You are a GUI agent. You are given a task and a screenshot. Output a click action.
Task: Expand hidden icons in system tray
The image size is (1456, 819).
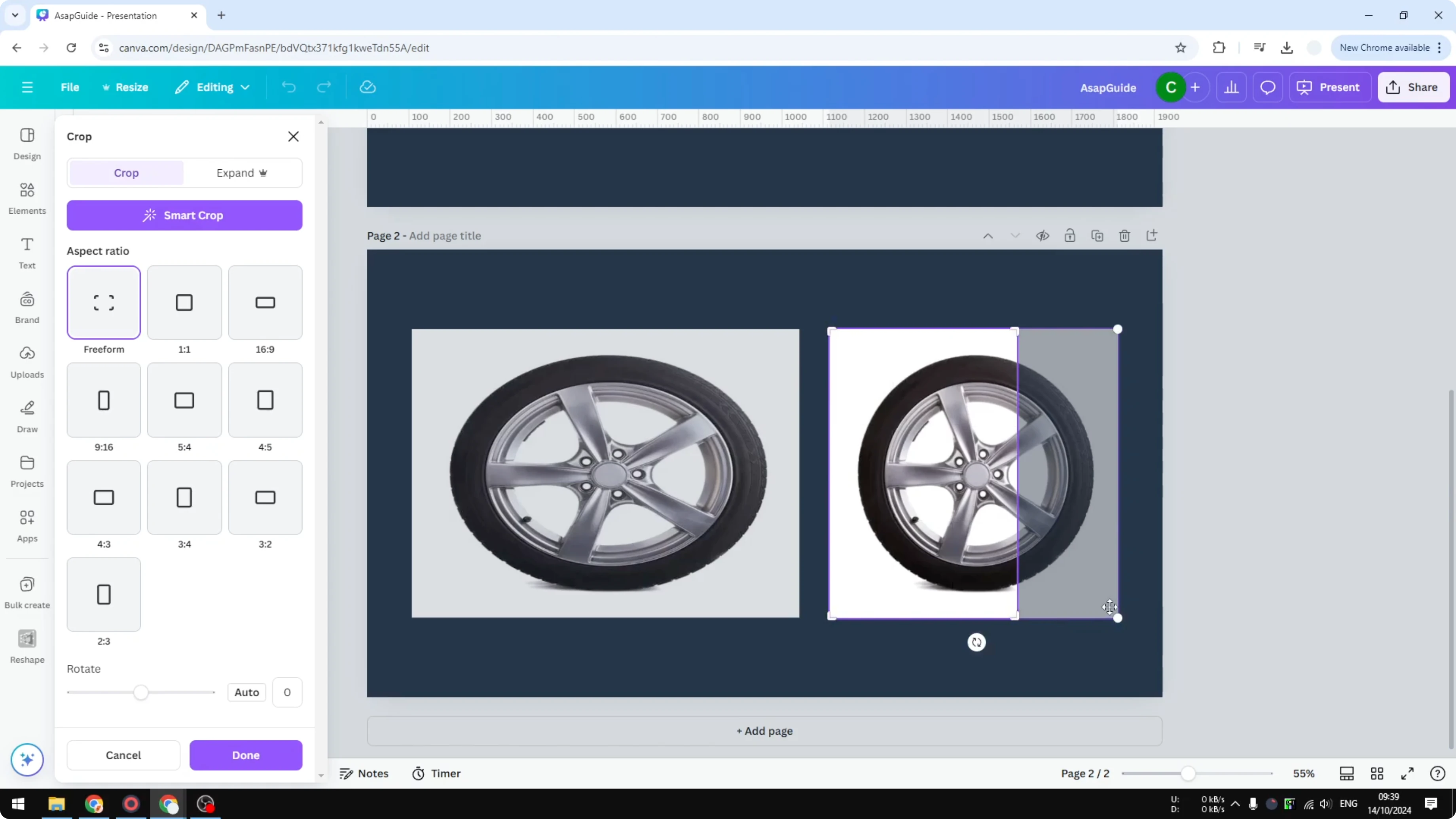coord(1236,804)
